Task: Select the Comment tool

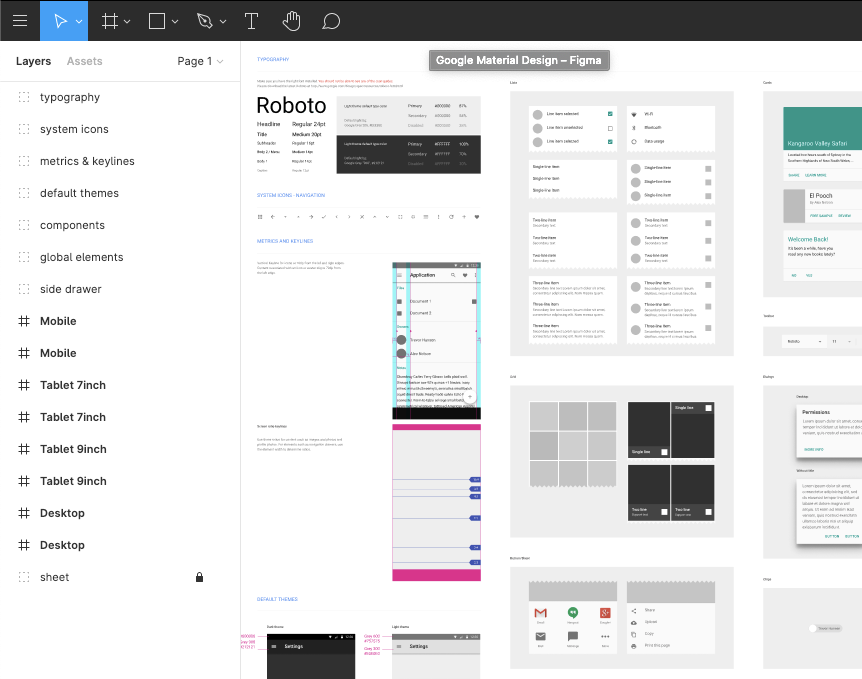Action: tap(331, 20)
